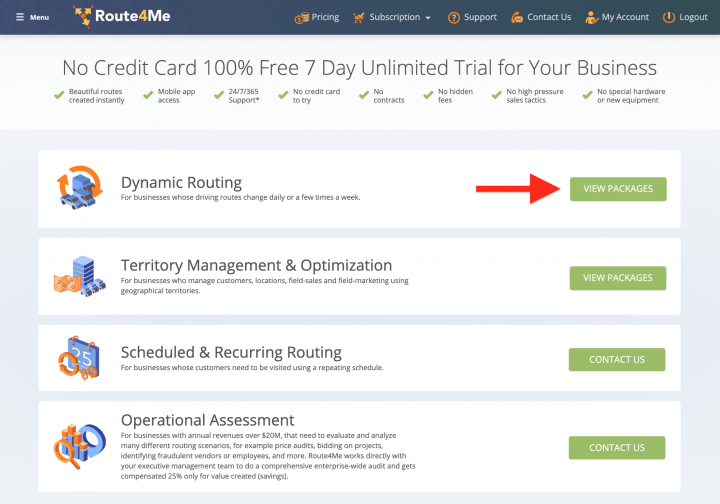The height and width of the screenshot is (504, 720).
Task: Click the Pricing coins icon
Action: (x=302, y=18)
